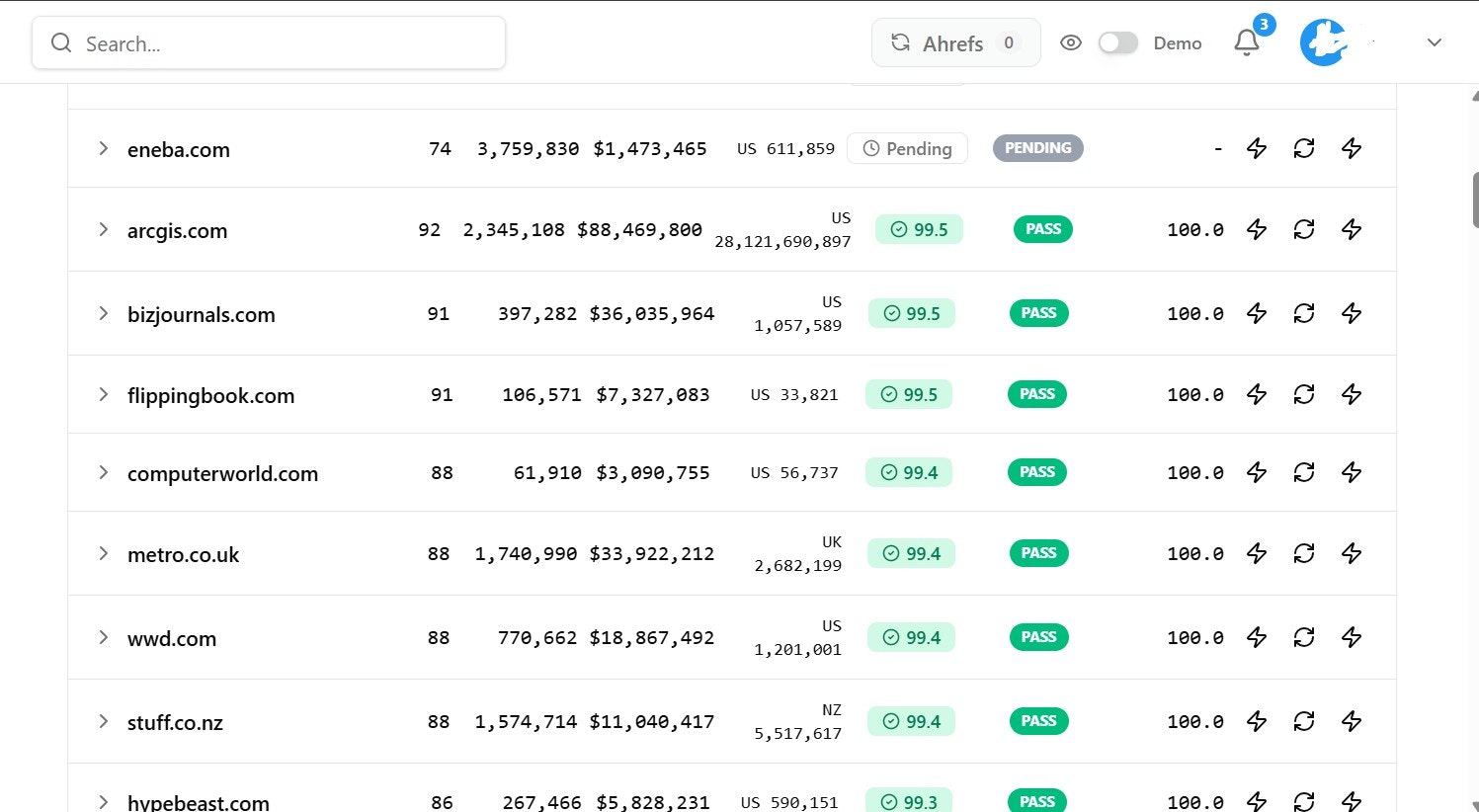1479x812 pixels.
Task: Click the refresh icon on the stuff.co.nz row
Action: pyautogui.click(x=1303, y=721)
